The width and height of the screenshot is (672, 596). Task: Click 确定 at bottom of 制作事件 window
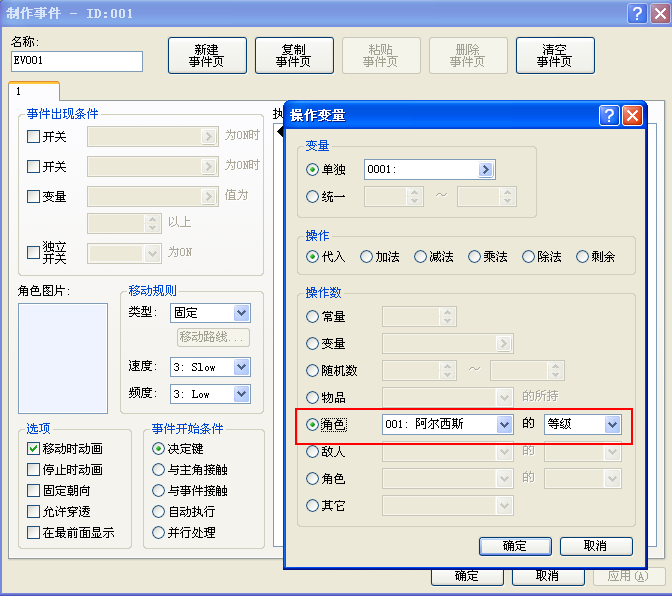coord(467,576)
